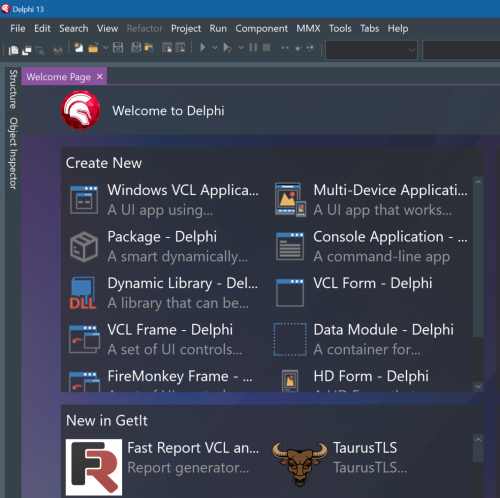Click the Windows VCL Application icon

(84, 200)
